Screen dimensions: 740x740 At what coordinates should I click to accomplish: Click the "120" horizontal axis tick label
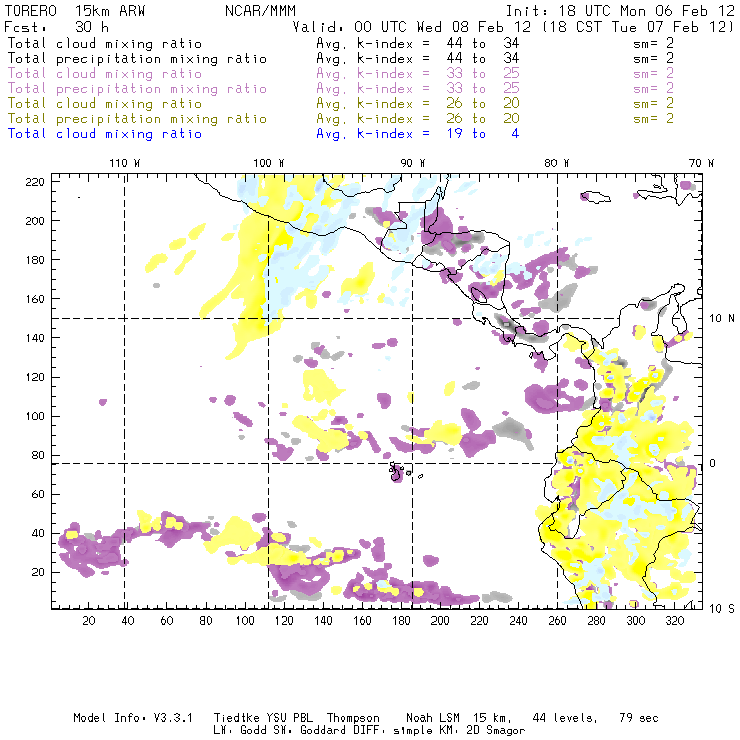pyautogui.click(x=284, y=621)
